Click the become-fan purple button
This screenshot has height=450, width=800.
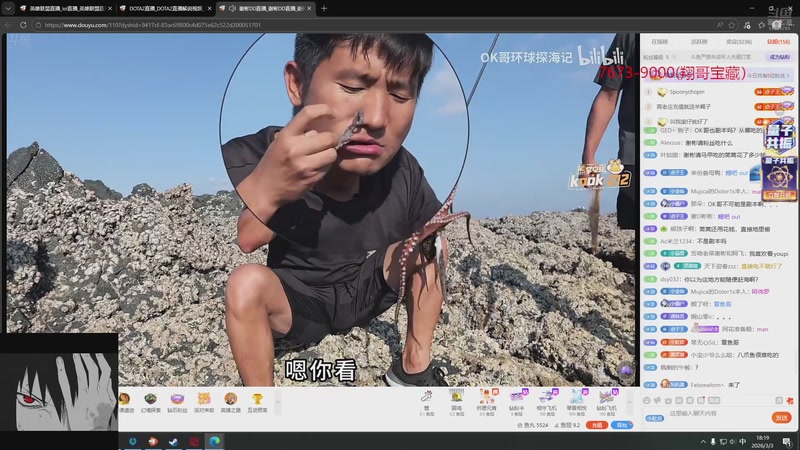click(x=779, y=57)
